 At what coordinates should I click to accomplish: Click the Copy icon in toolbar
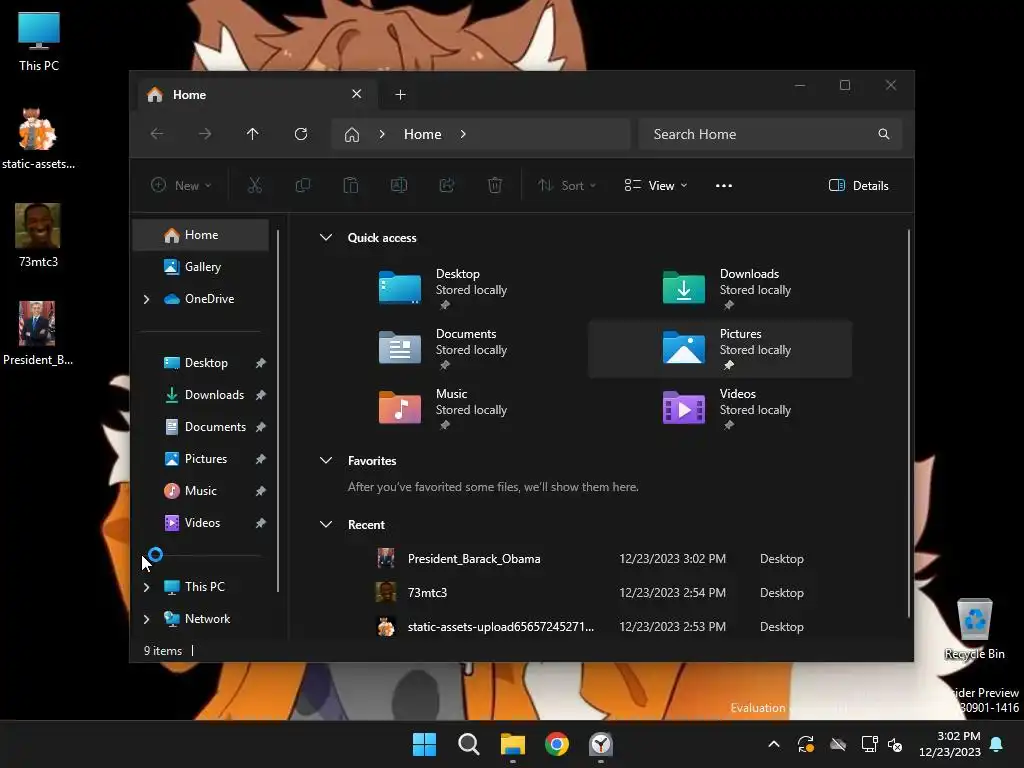[302, 185]
